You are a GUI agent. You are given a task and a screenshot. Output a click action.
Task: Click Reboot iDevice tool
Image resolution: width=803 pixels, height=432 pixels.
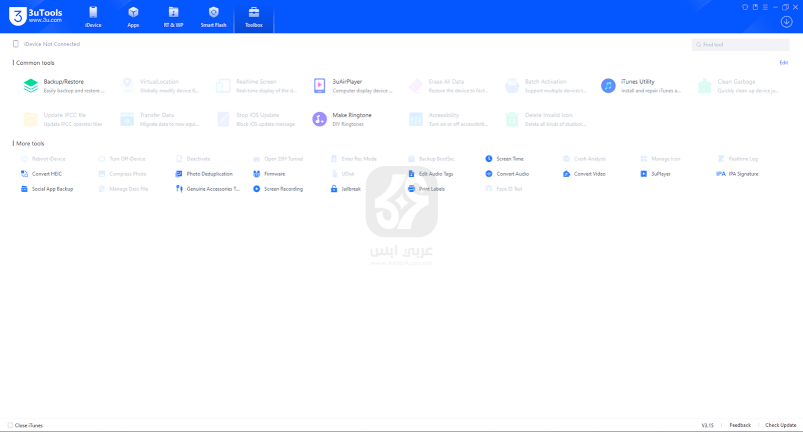(43, 159)
